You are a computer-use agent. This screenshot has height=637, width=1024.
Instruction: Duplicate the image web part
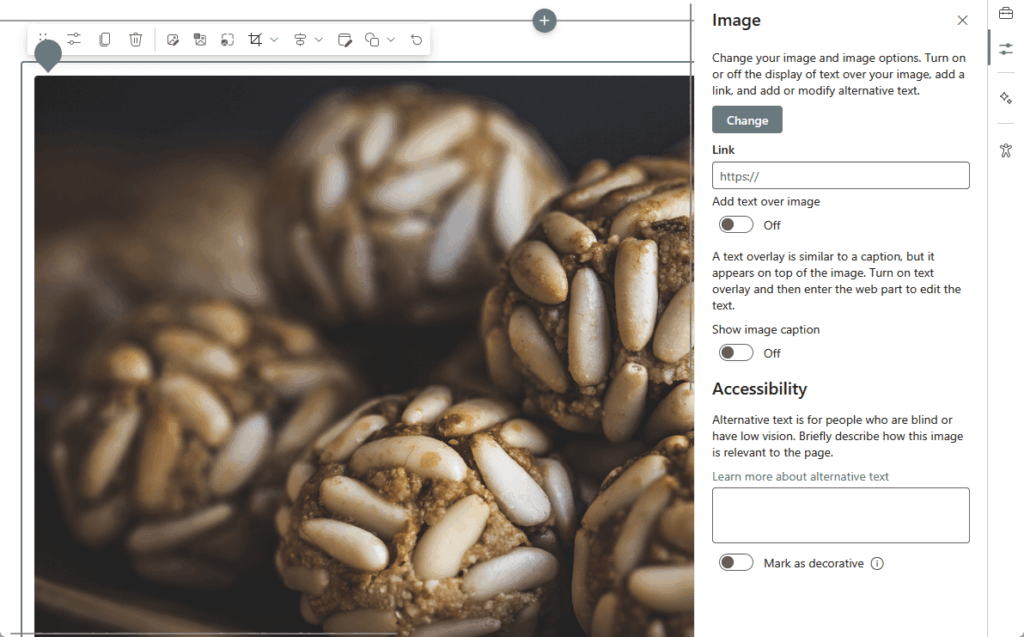(104, 39)
